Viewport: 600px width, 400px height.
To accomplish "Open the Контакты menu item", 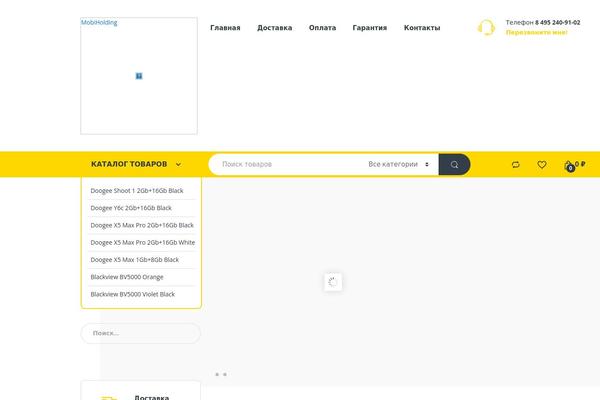I will 422,28.
